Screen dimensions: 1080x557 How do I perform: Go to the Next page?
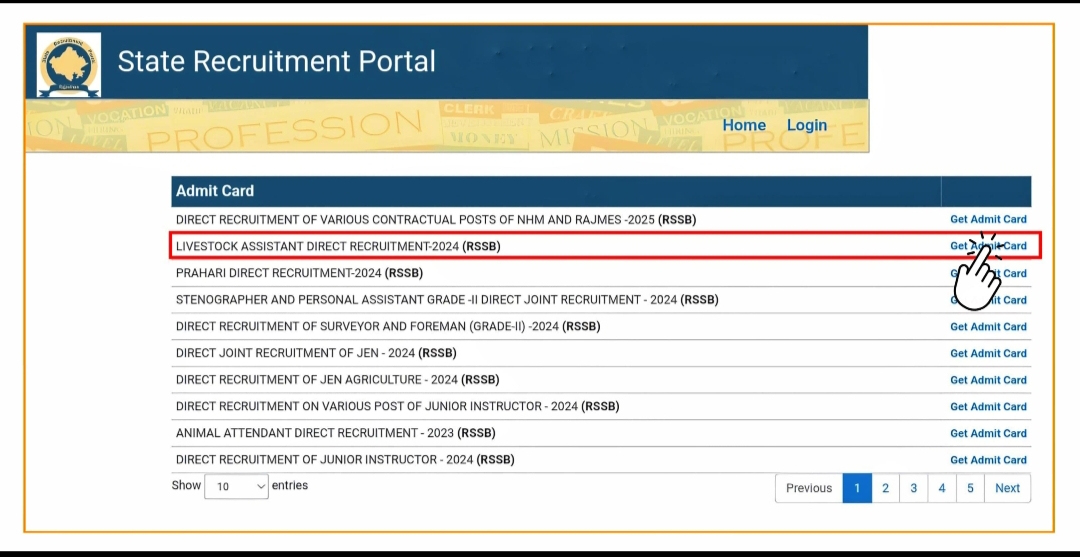[x=1007, y=488]
